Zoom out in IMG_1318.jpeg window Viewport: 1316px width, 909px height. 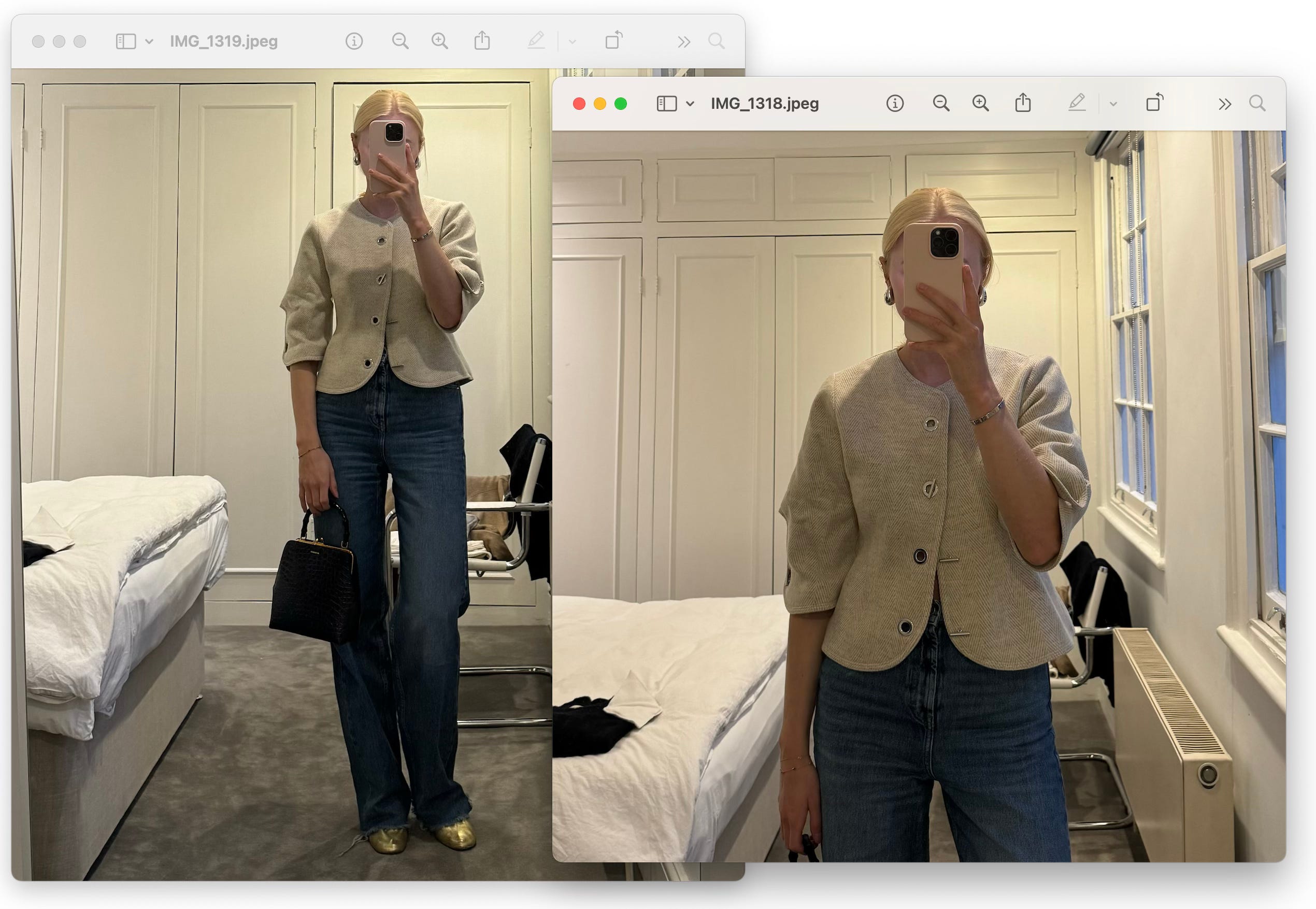[941, 104]
